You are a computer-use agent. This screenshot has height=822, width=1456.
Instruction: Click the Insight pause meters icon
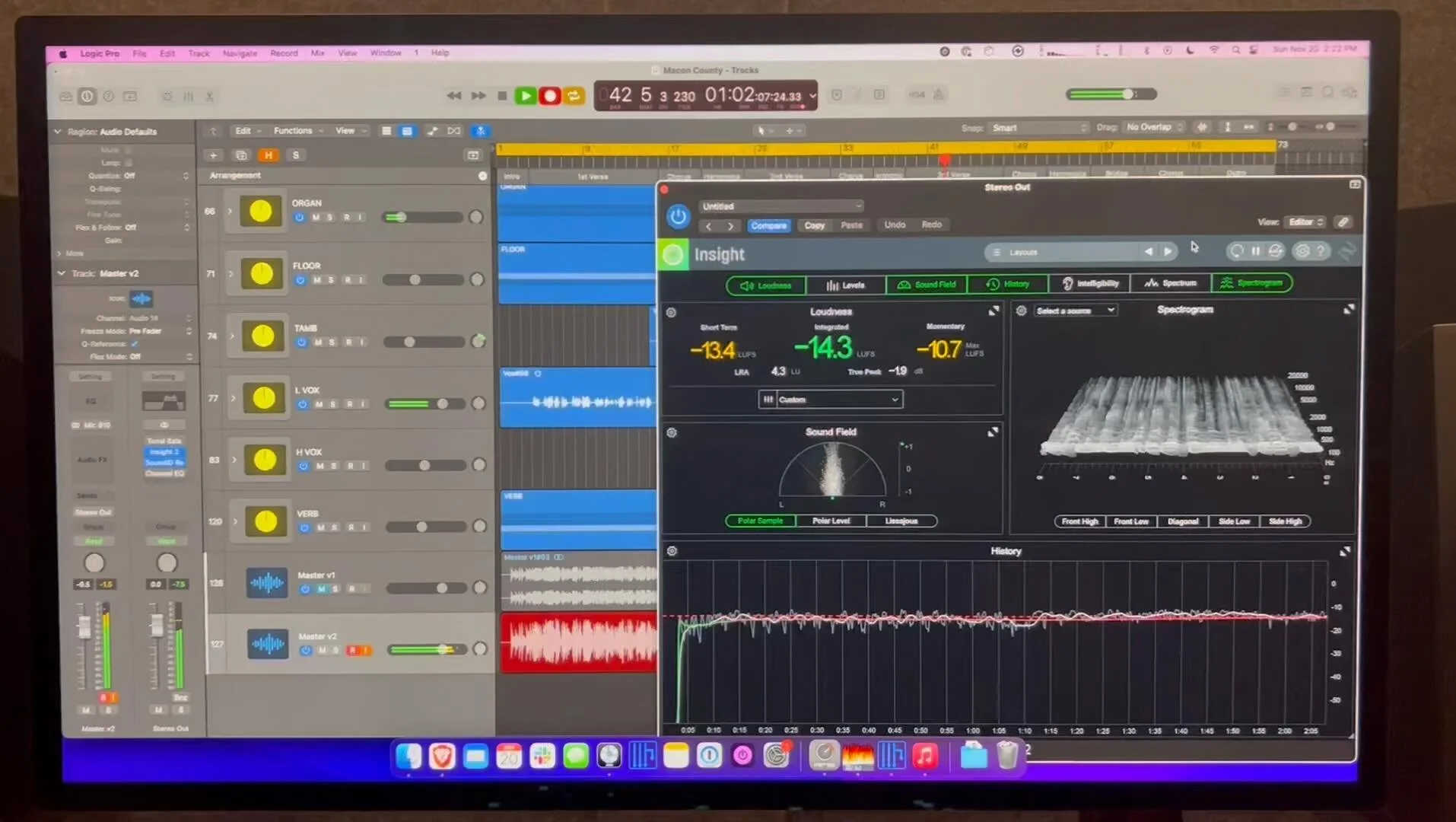coord(1256,250)
